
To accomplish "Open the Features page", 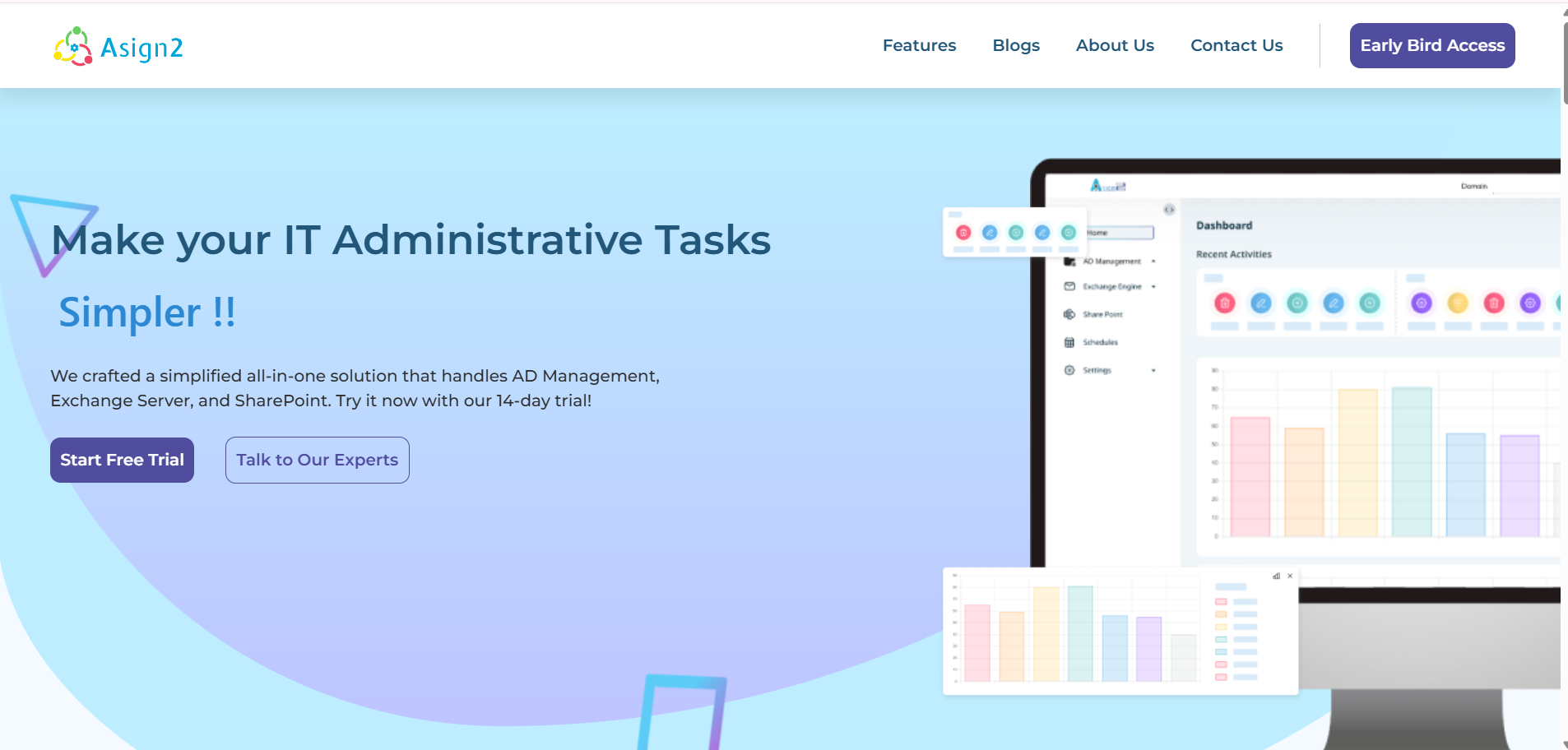I will coord(919,45).
